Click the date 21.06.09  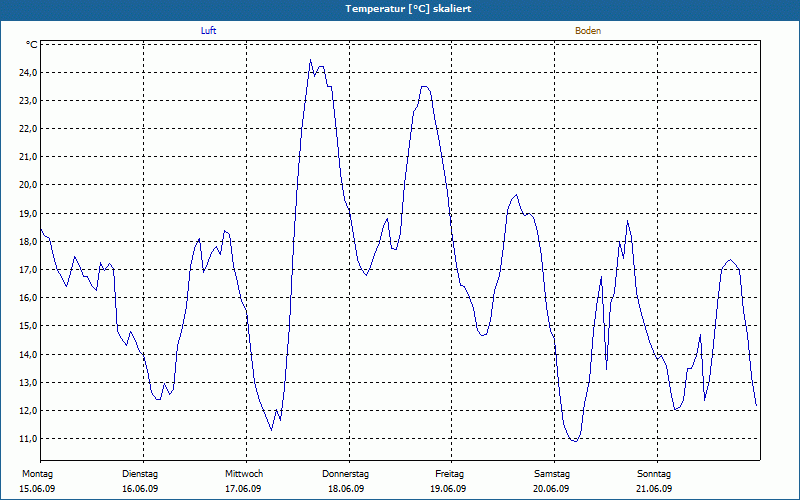(654, 489)
